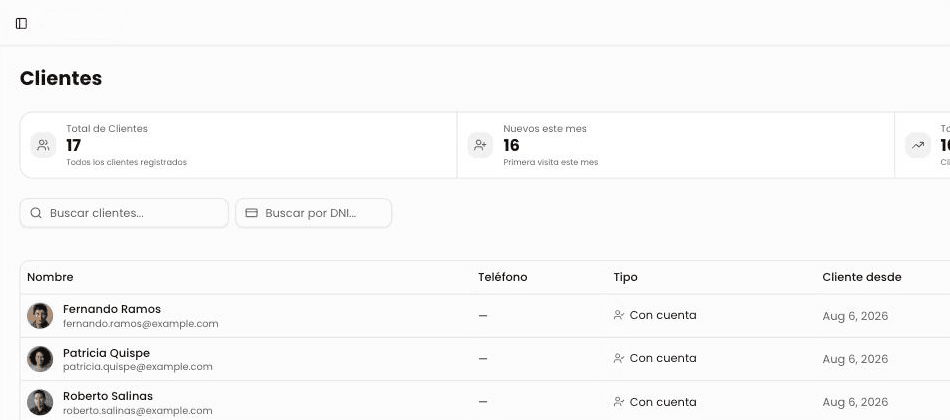Viewport: 950px width, 420px height.
Task: Click the Nombre column header
Action: [x=50, y=277]
